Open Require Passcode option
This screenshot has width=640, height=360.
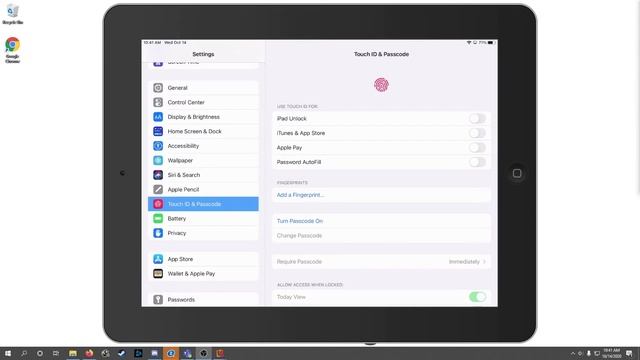[381, 262]
